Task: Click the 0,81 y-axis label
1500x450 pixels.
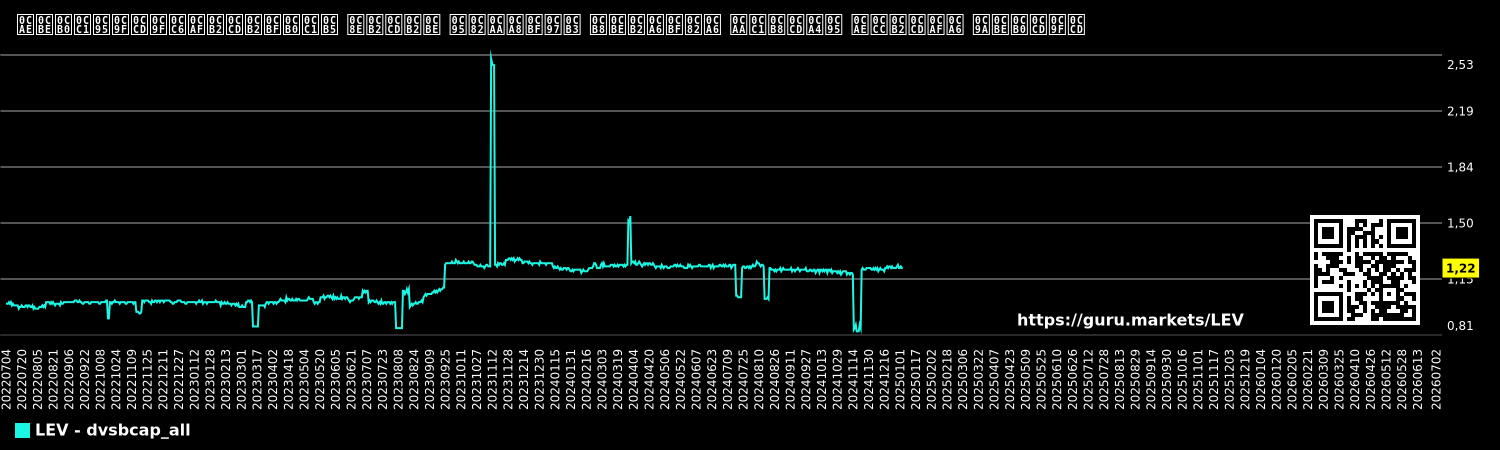Action: [x=1460, y=326]
